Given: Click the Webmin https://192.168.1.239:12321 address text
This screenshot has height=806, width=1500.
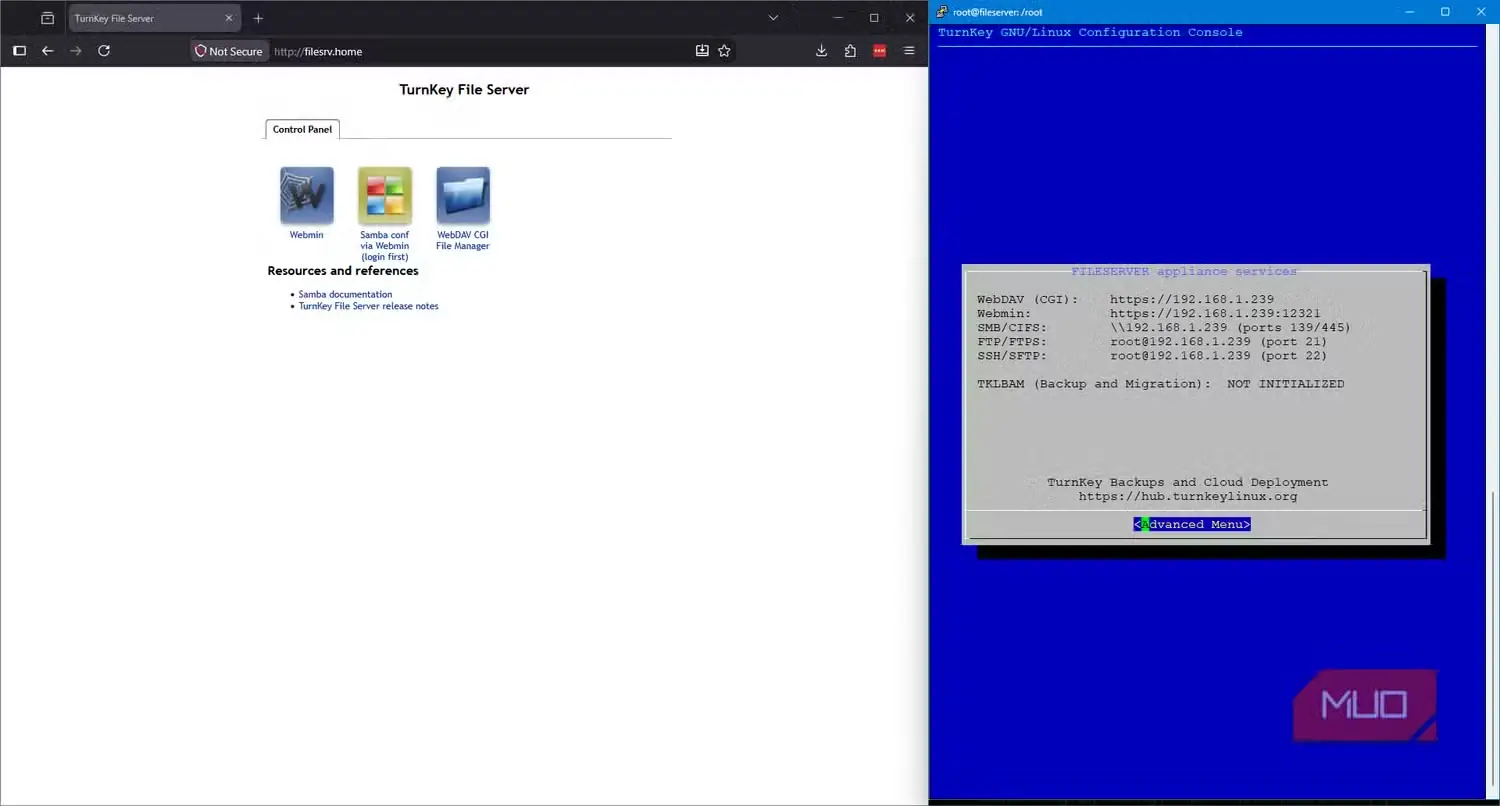Looking at the screenshot, I should coord(1215,313).
